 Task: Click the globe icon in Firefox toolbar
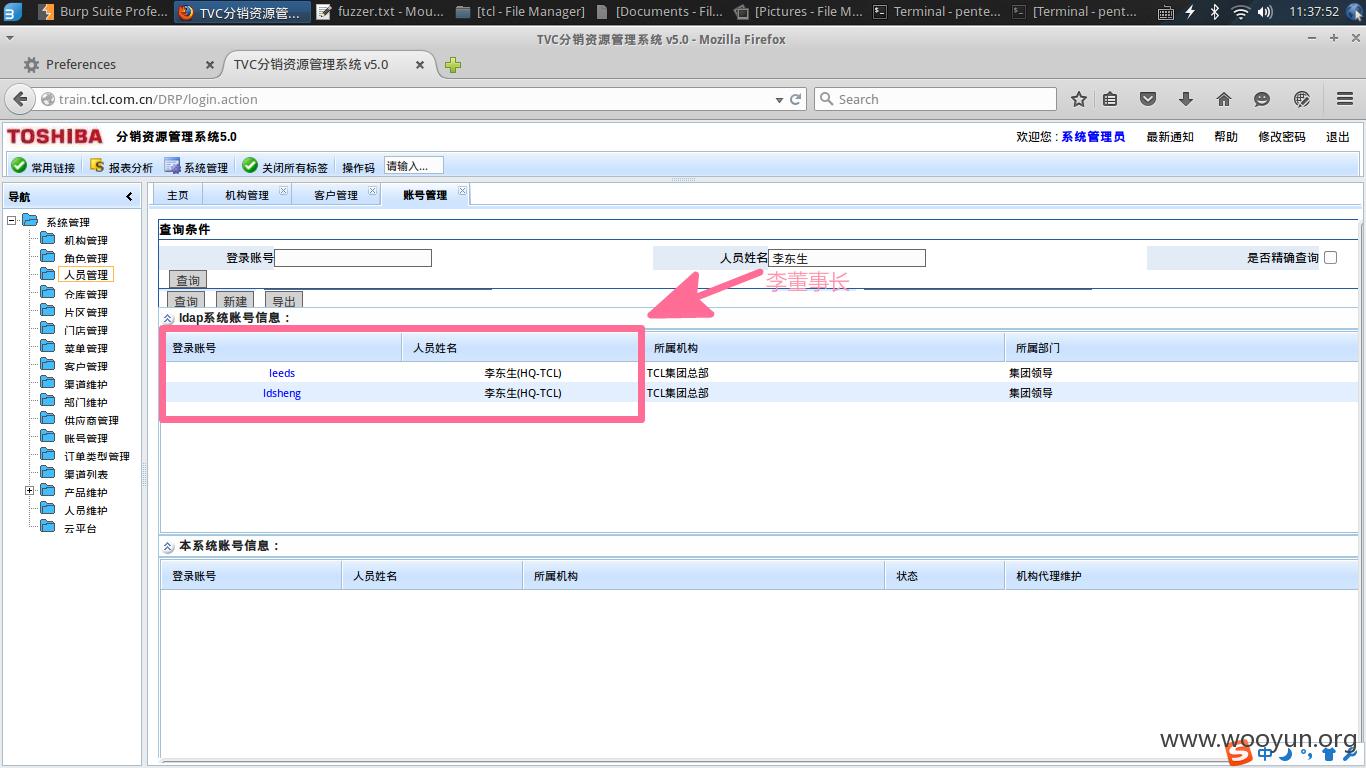(x=1302, y=99)
